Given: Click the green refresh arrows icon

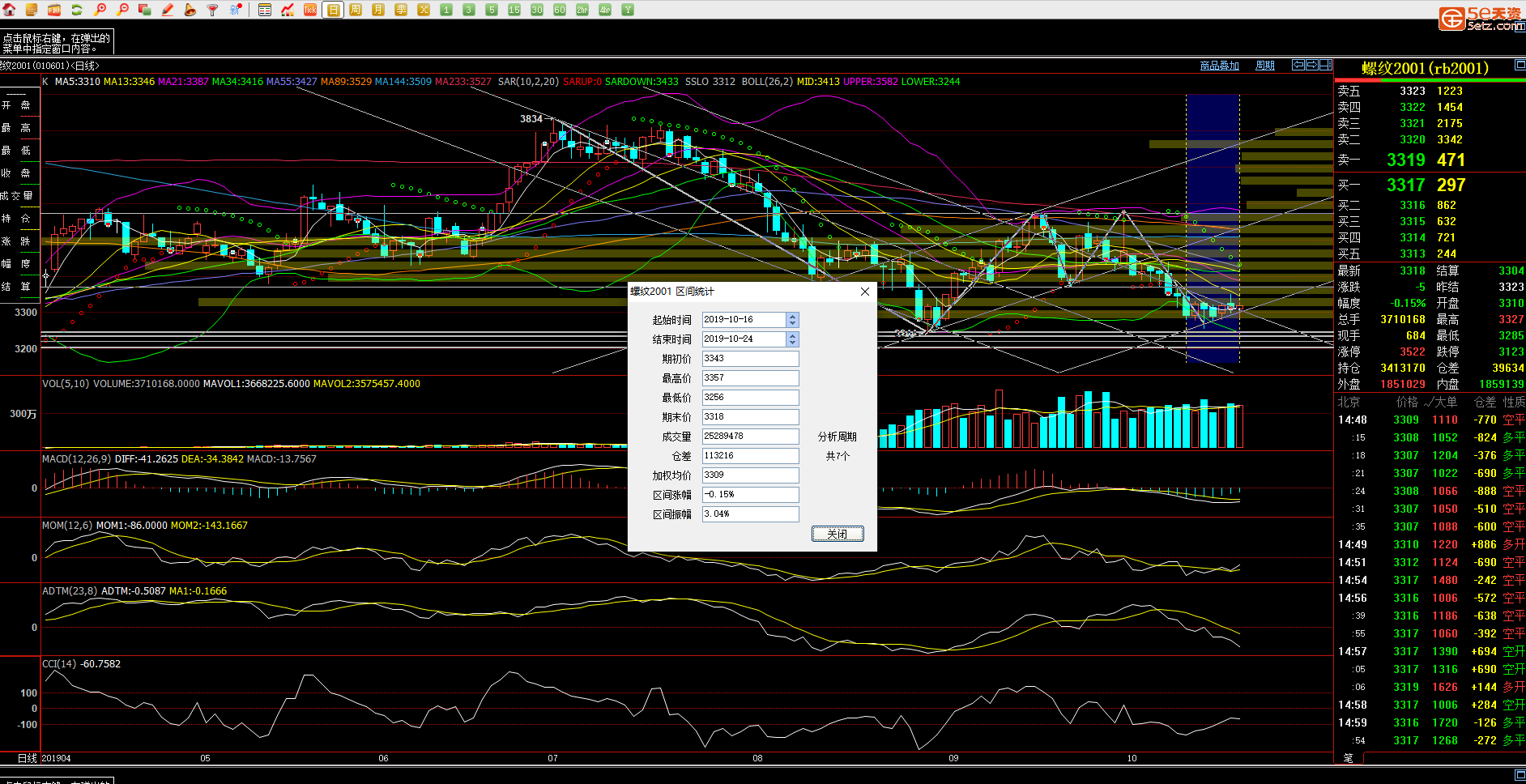Looking at the screenshot, I should click(x=77, y=10).
